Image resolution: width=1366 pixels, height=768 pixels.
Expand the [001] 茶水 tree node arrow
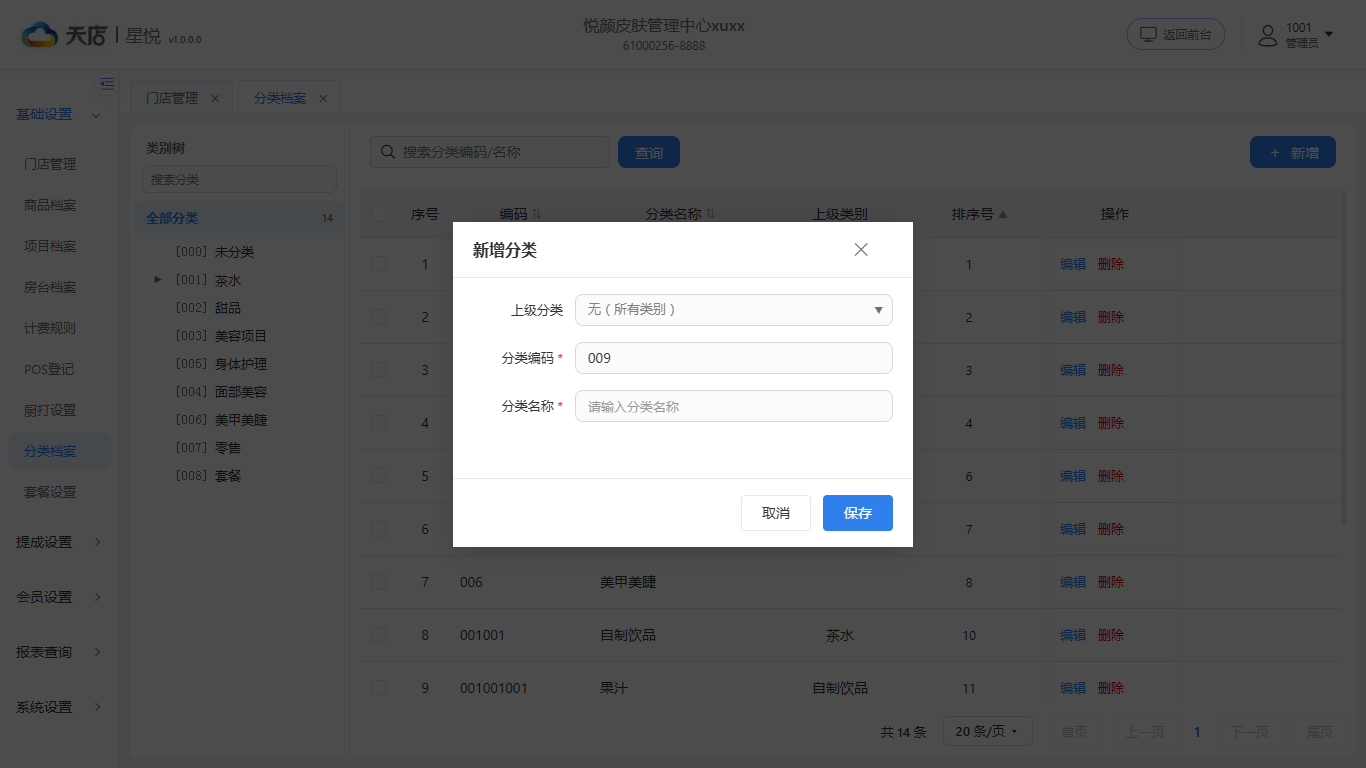(158, 280)
